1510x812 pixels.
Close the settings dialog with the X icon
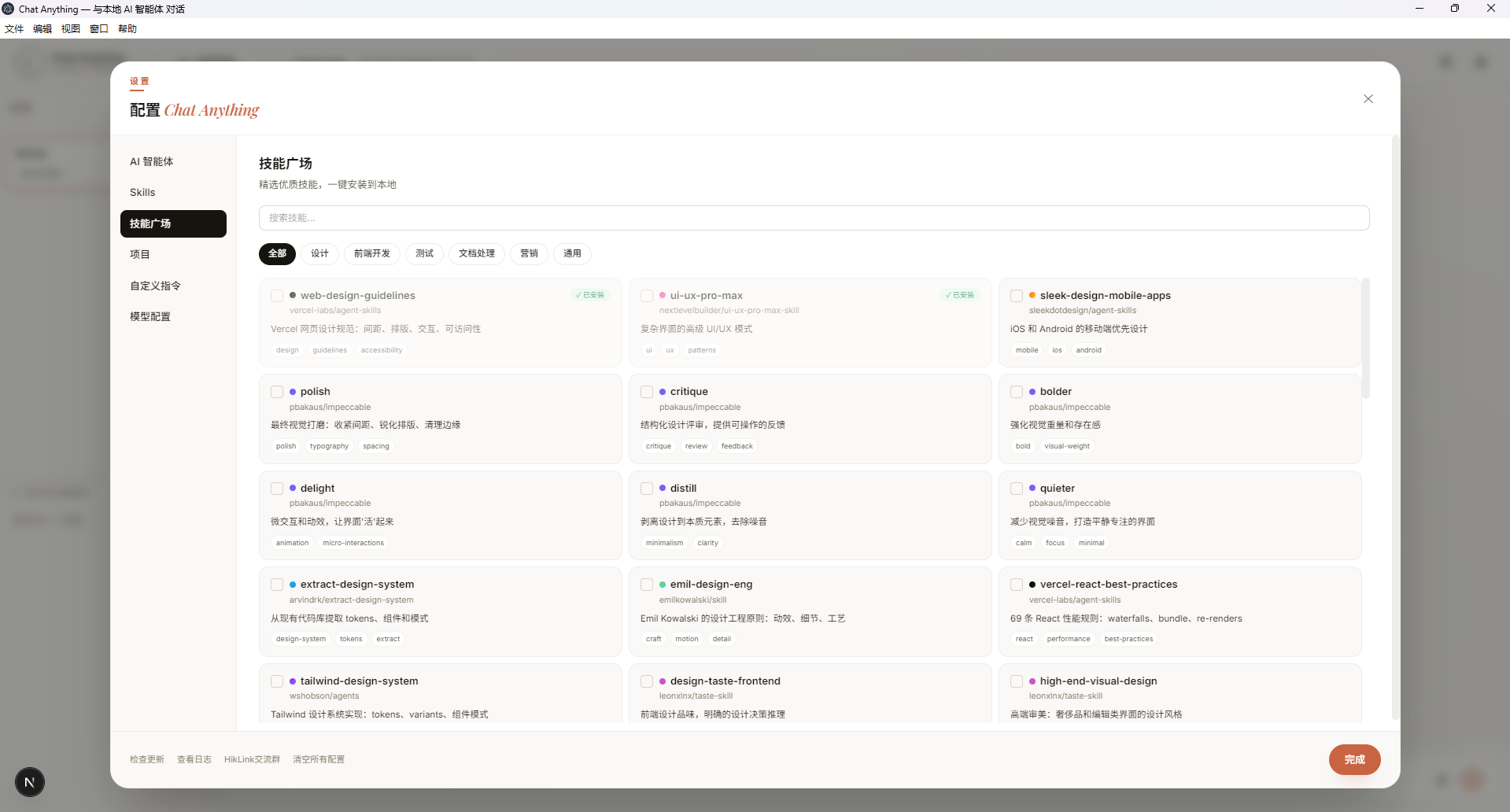[x=1368, y=99]
